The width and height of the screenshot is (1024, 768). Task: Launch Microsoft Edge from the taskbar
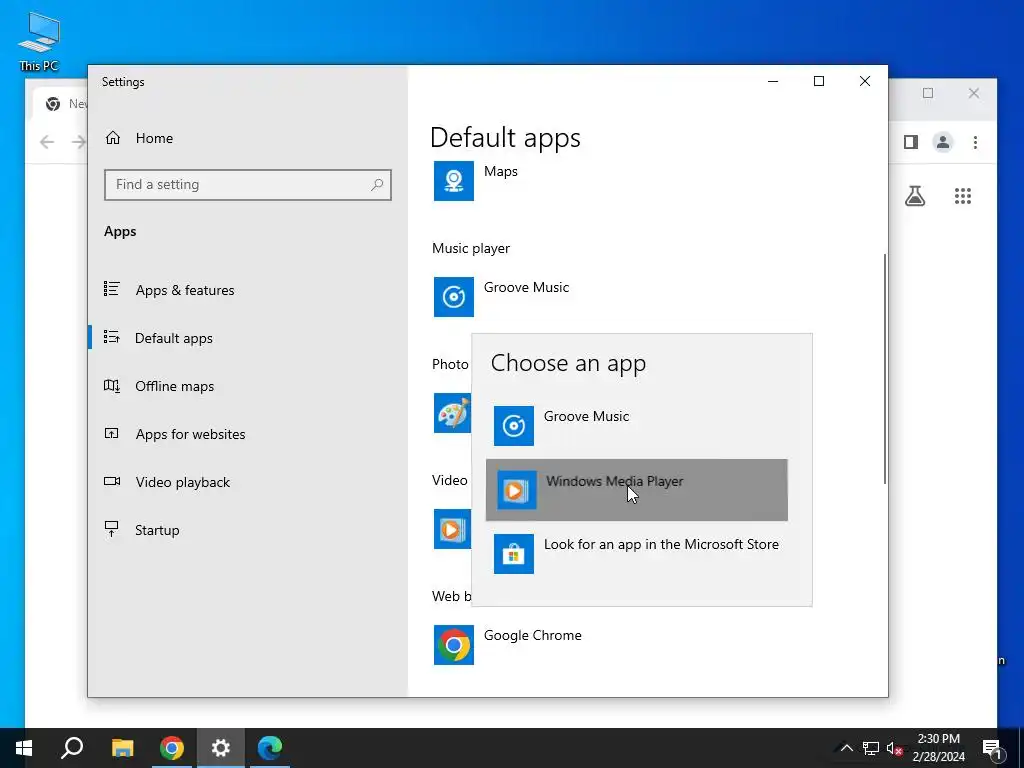coord(270,748)
